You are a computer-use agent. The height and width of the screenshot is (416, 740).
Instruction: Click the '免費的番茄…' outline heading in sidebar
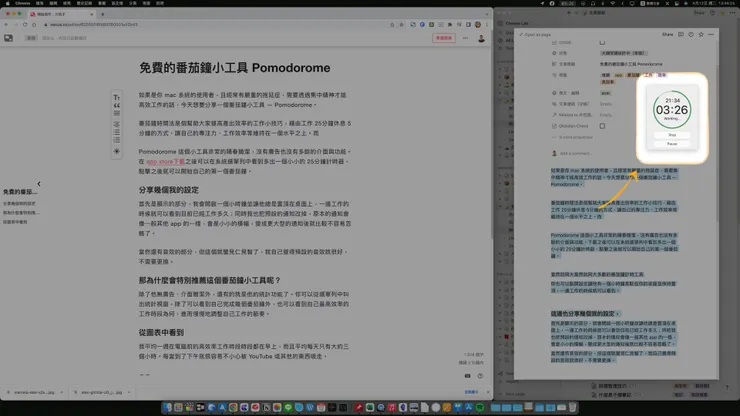[x=20, y=192]
